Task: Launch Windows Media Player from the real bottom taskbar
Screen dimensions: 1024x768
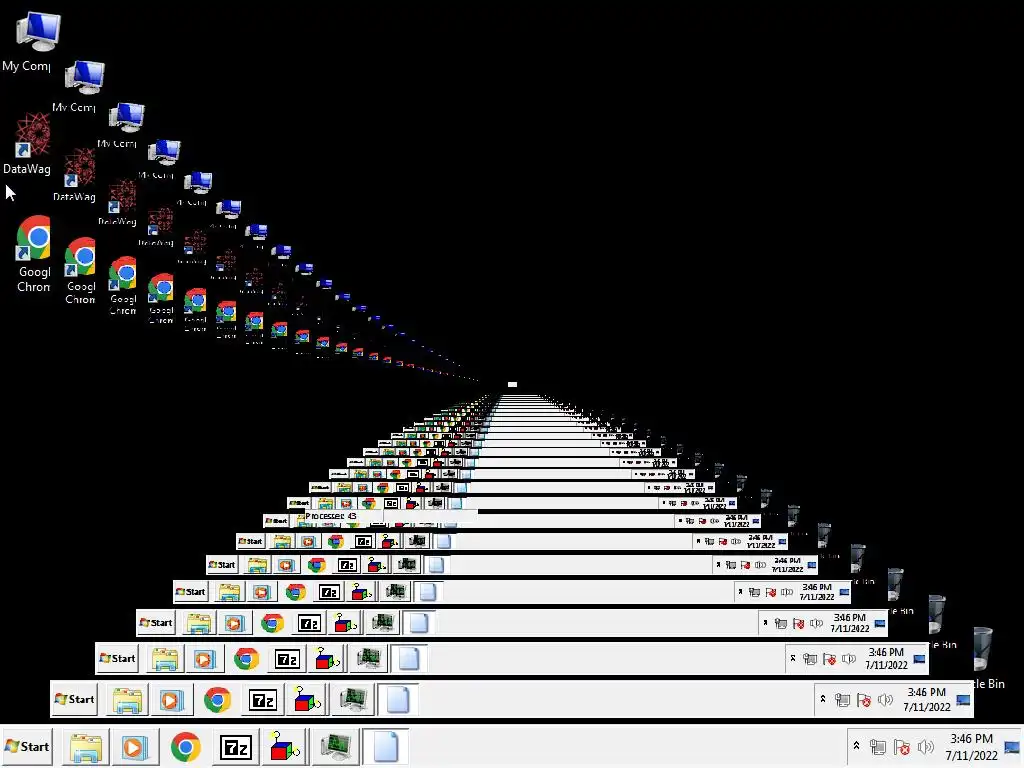Action: coord(135,746)
